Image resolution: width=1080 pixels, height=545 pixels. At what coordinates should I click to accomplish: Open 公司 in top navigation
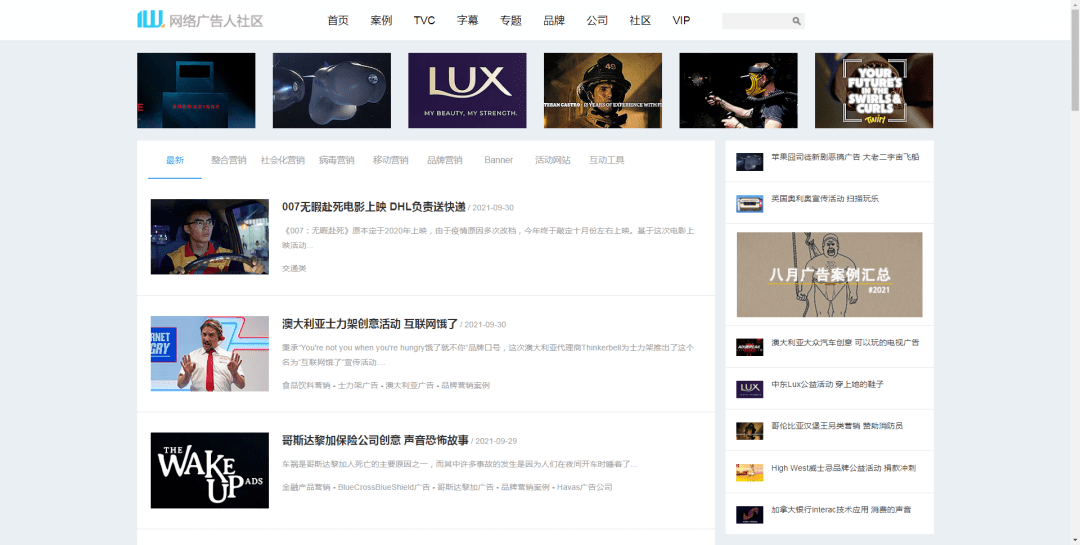pos(597,21)
